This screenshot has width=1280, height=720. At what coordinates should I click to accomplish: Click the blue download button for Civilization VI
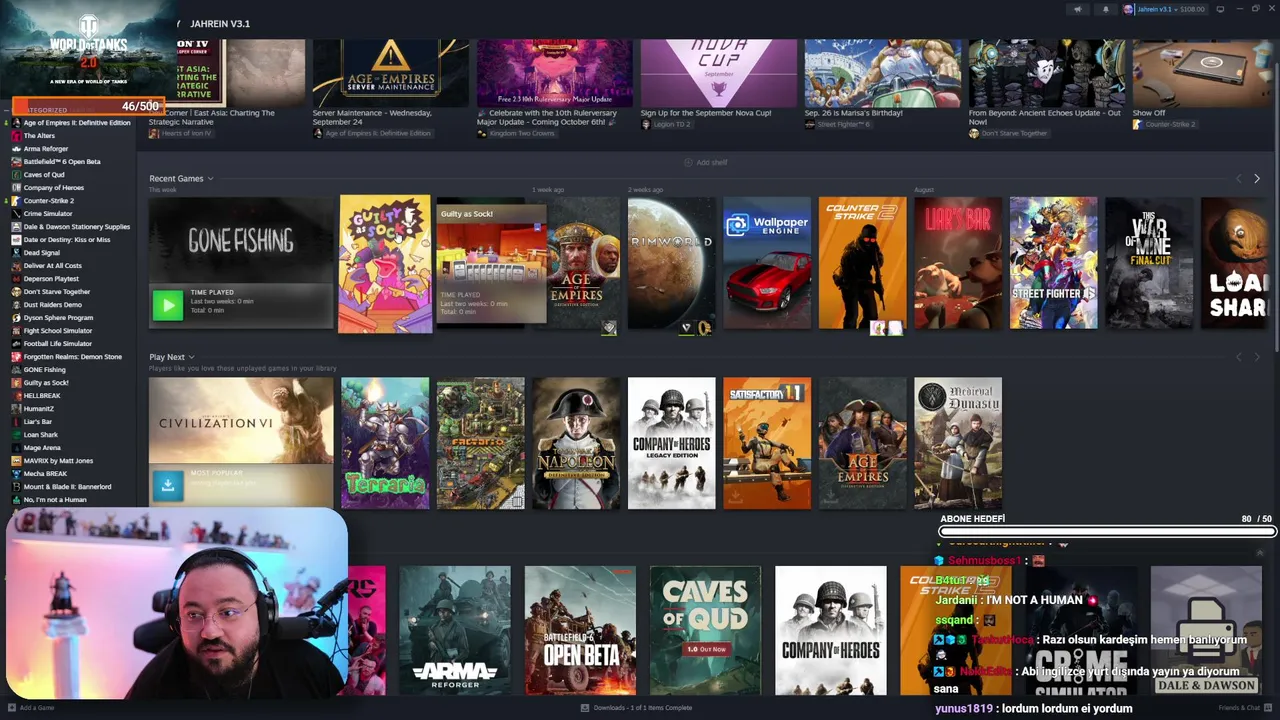pos(167,485)
